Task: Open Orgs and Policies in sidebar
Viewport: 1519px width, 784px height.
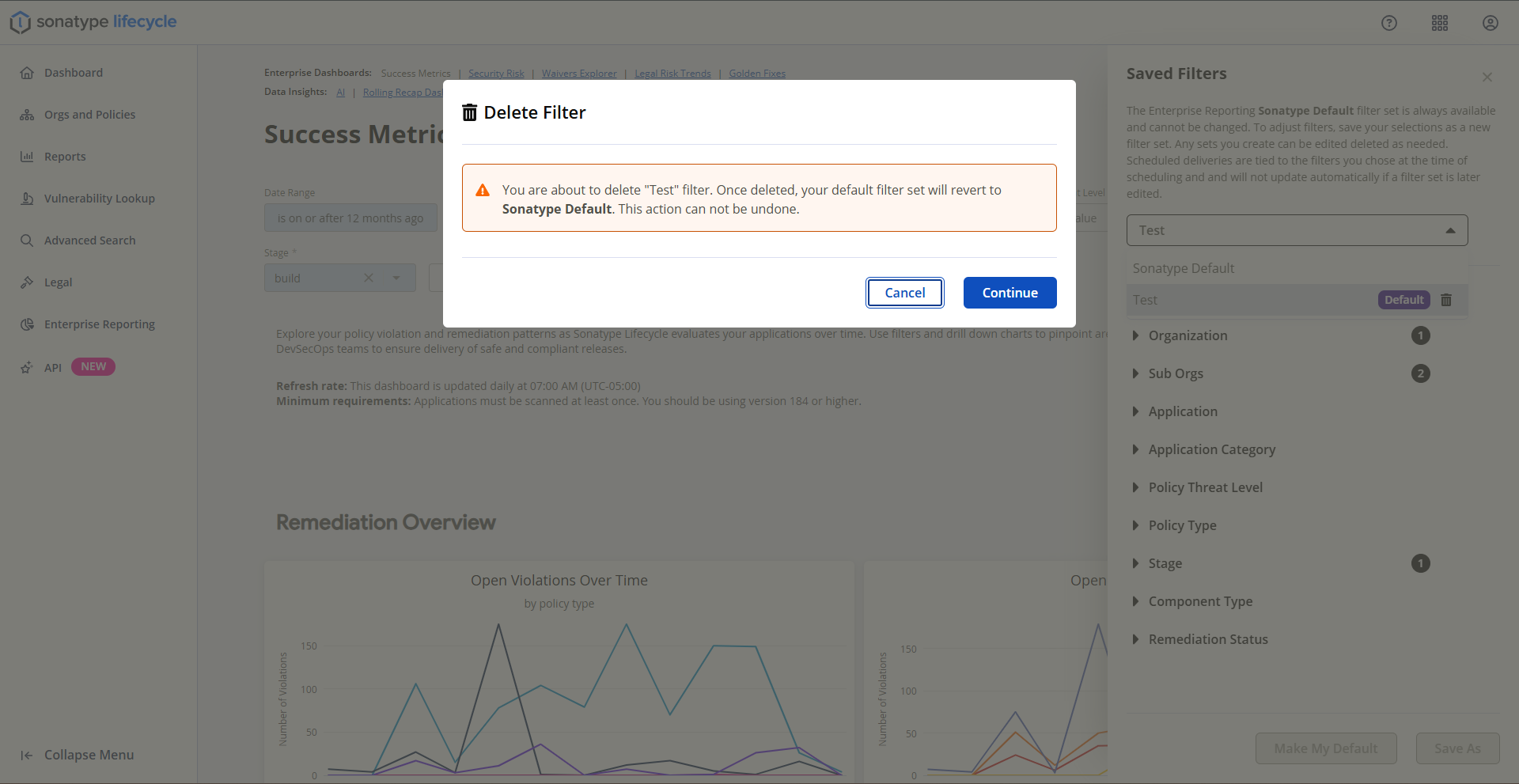Action: point(89,115)
